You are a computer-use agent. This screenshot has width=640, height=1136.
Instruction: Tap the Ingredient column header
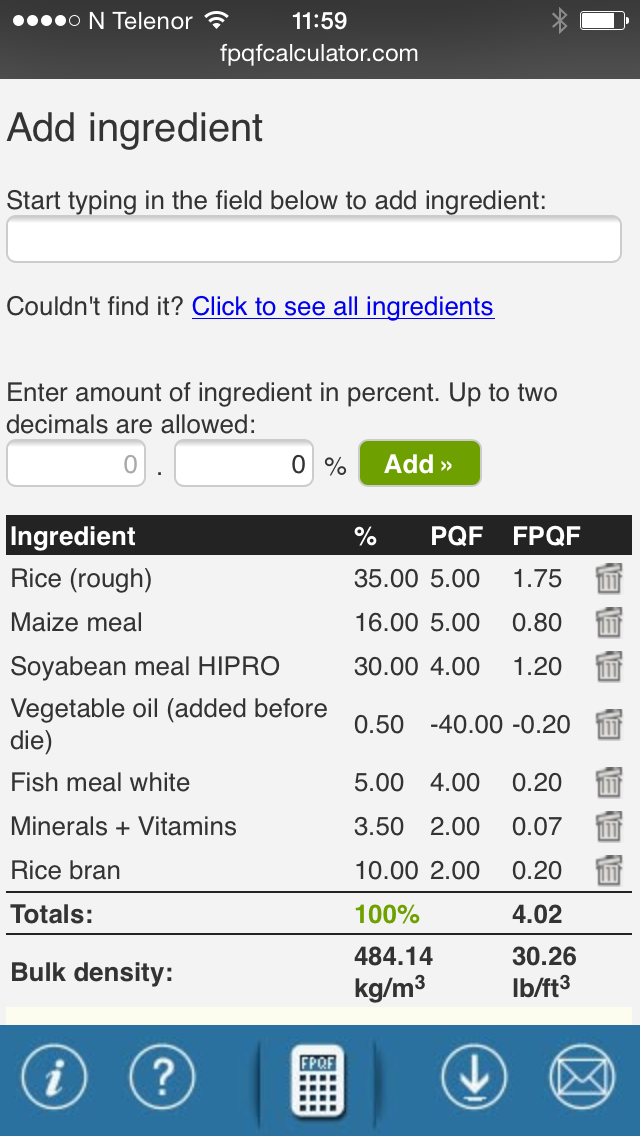pos(73,536)
